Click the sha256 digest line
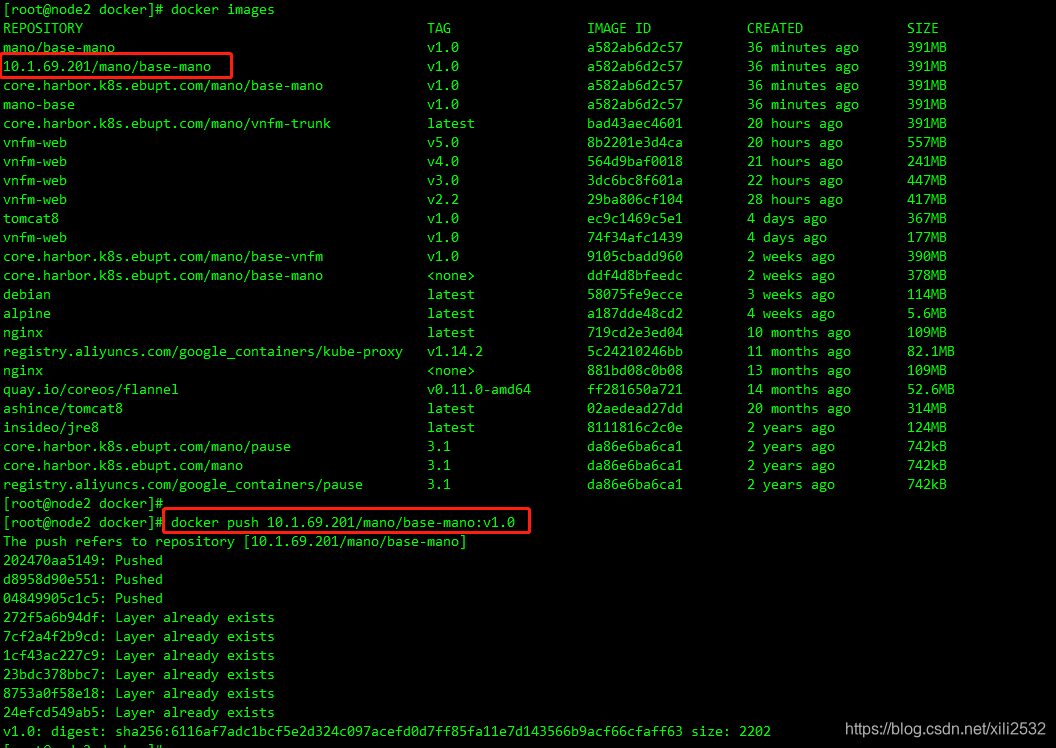 click(x=387, y=731)
